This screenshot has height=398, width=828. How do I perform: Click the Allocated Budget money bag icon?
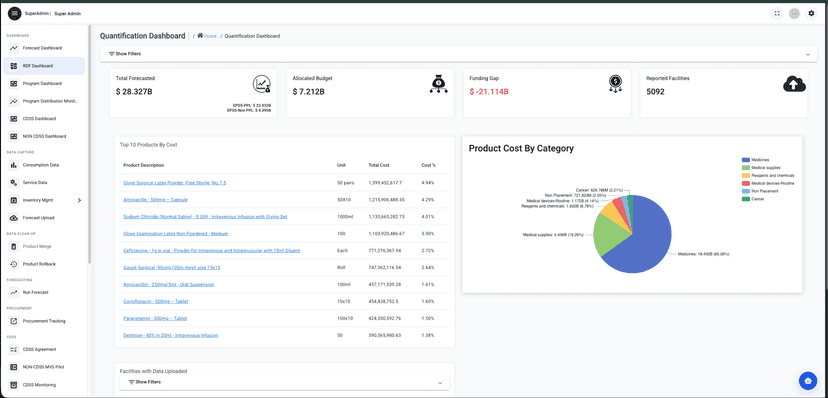coord(439,83)
